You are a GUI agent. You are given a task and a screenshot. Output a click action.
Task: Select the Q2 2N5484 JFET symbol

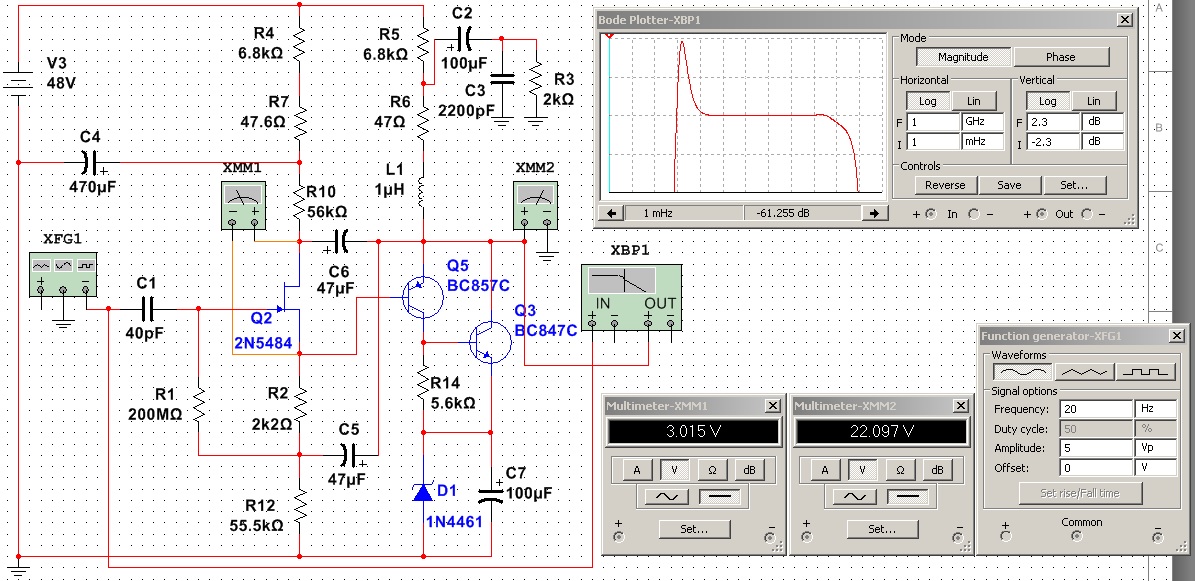pyautogui.click(x=292, y=297)
